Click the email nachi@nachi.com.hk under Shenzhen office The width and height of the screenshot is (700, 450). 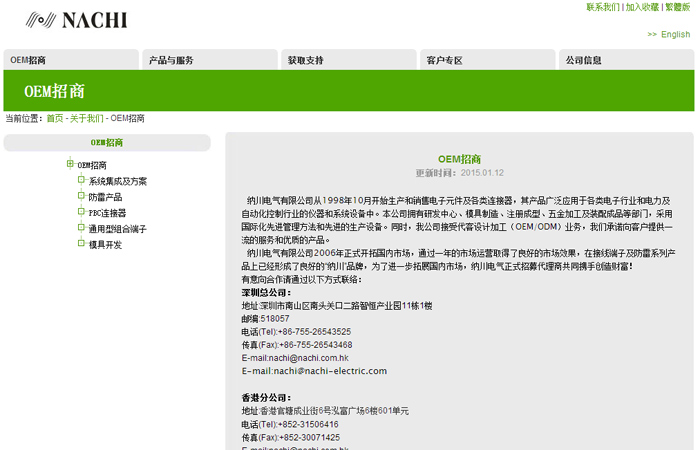(308, 358)
